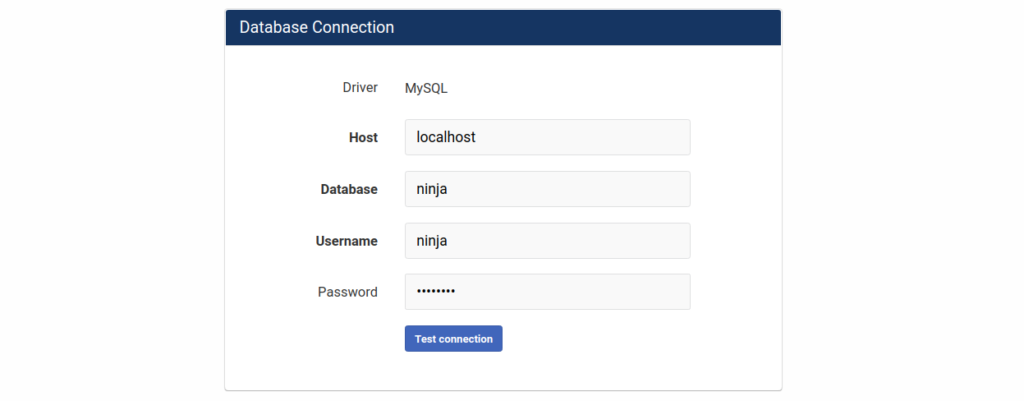Click the Driver label text
This screenshot has height=401, width=1024.
pyautogui.click(x=360, y=88)
